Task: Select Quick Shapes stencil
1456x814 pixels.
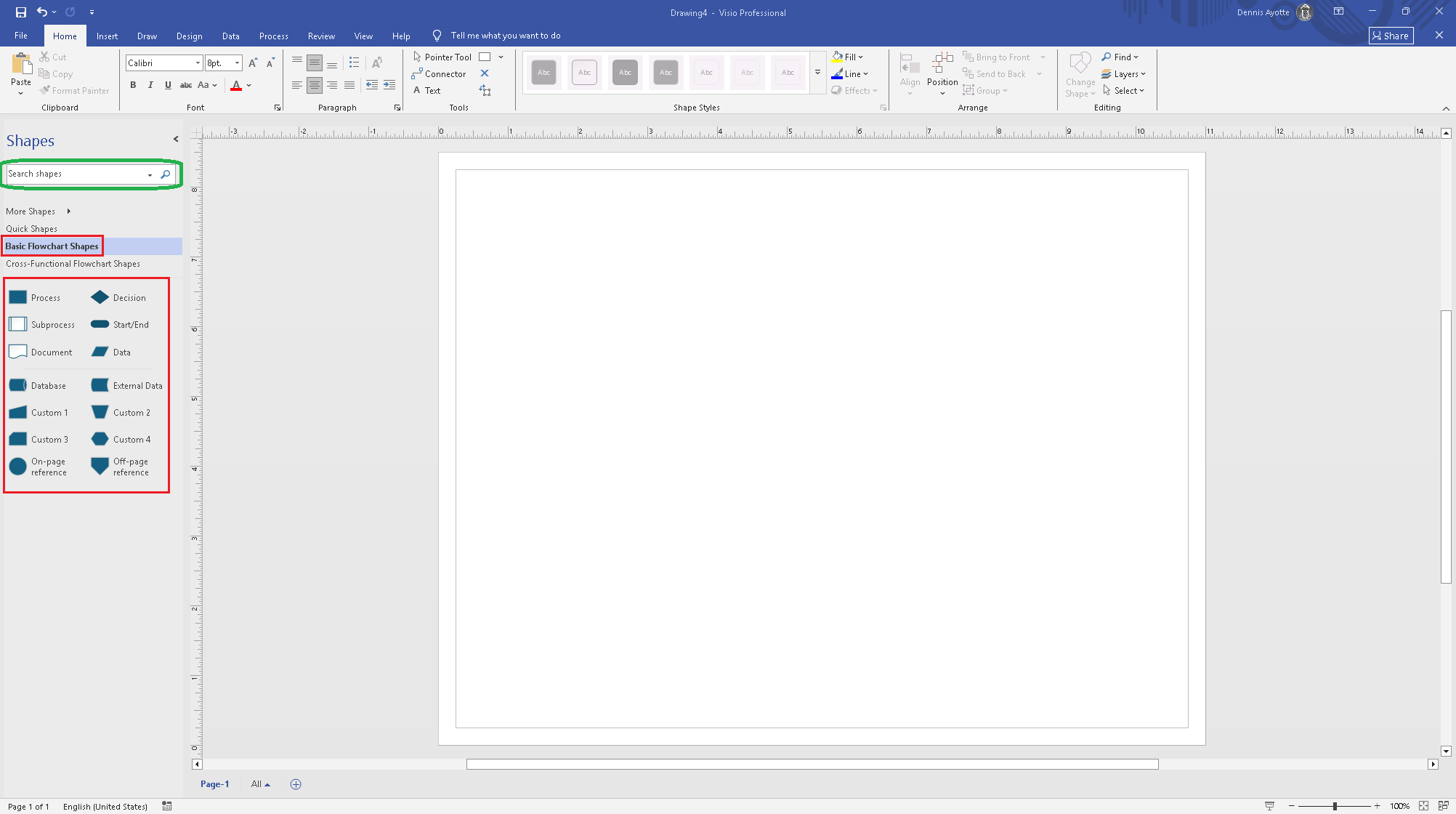Action: point(31,228)
